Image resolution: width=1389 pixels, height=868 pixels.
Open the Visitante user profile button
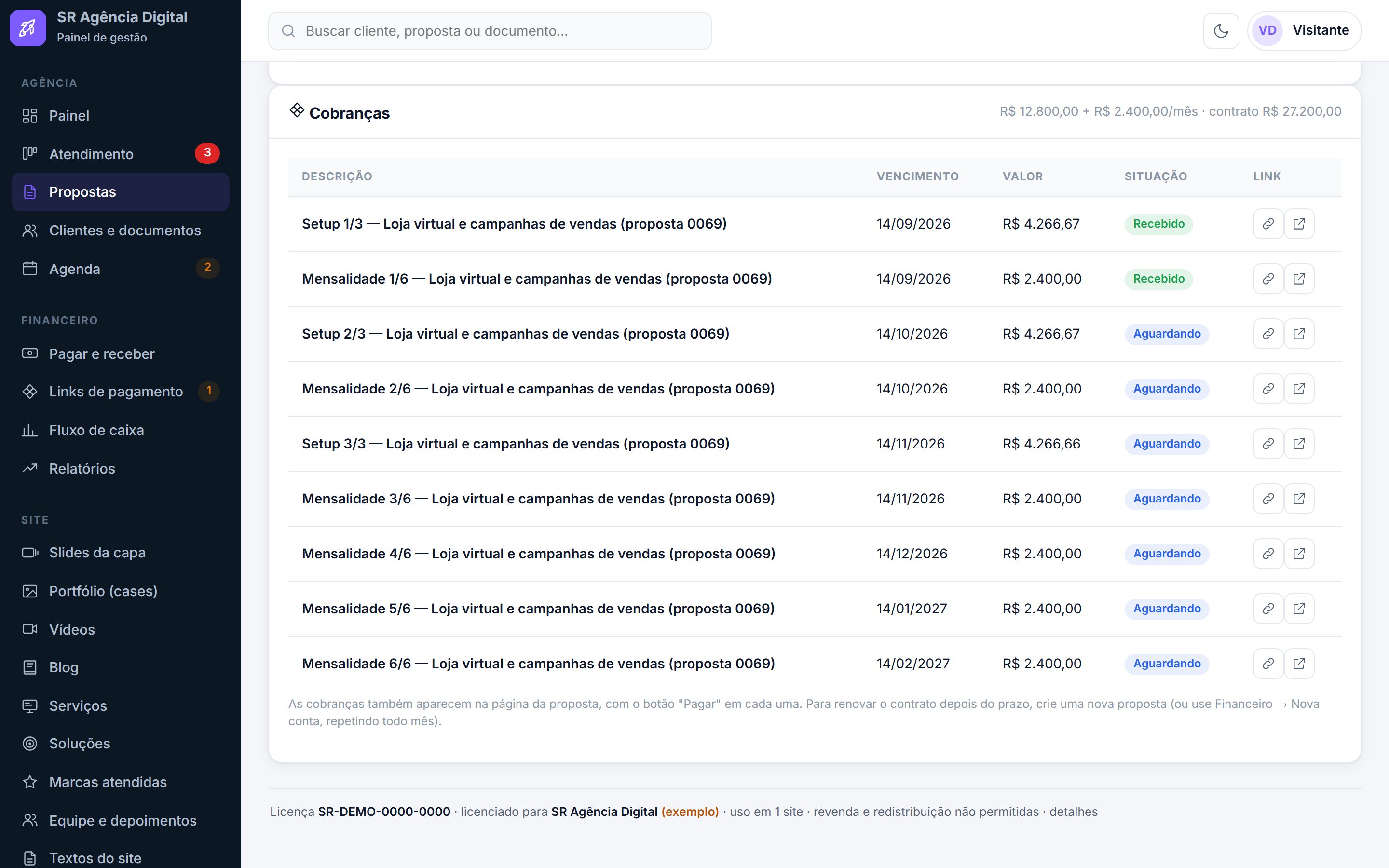(x=1304, y=31)
